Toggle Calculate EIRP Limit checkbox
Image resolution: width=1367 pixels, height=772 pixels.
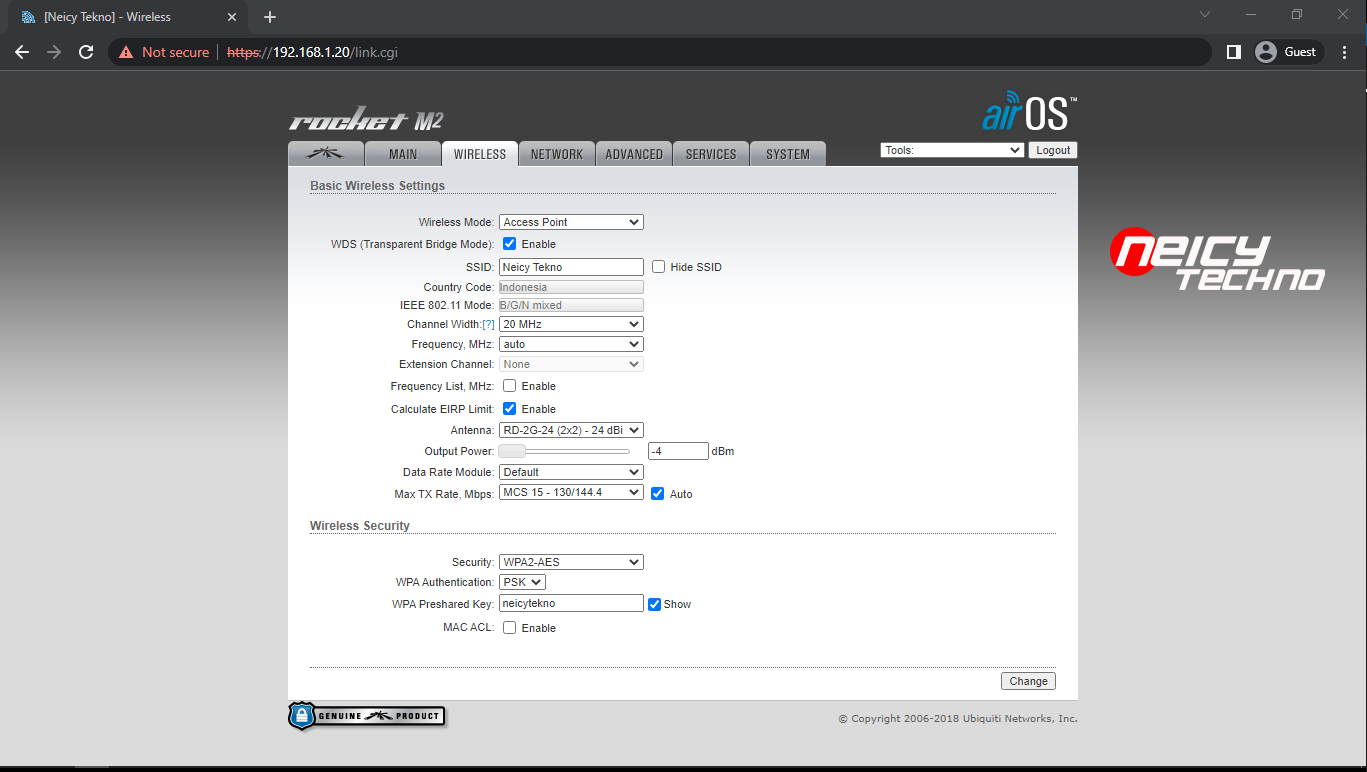(510, 409)
